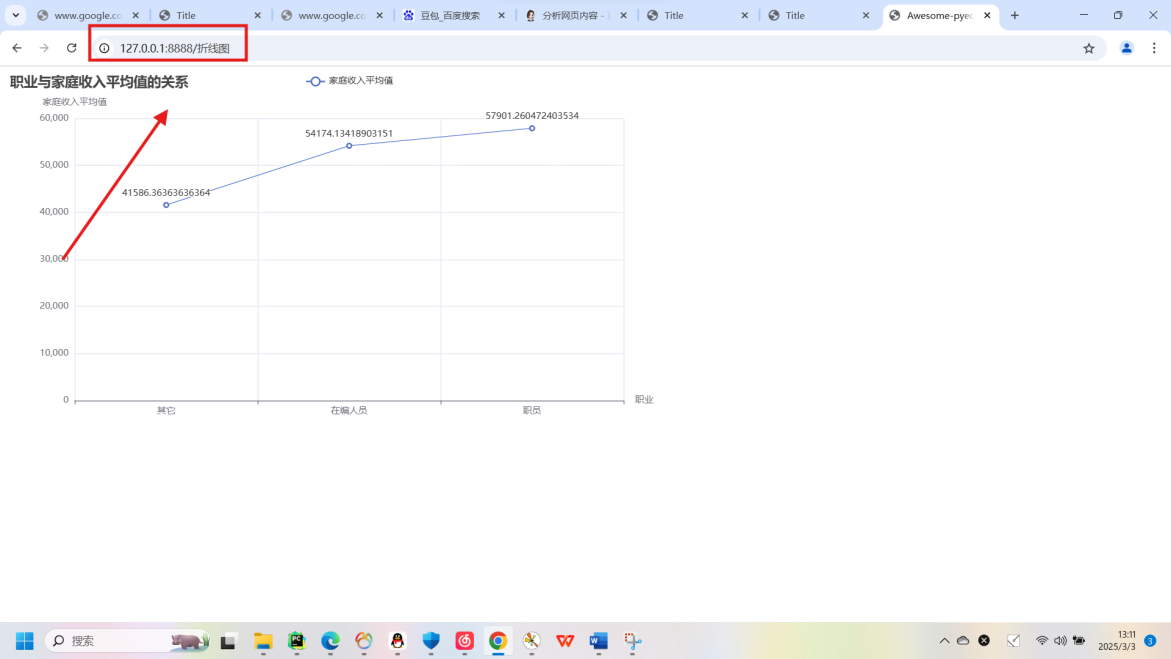1171x659 pixels.
Task: View site information icon in address bar
Action: pyautogui.click(x=105, y=48)
